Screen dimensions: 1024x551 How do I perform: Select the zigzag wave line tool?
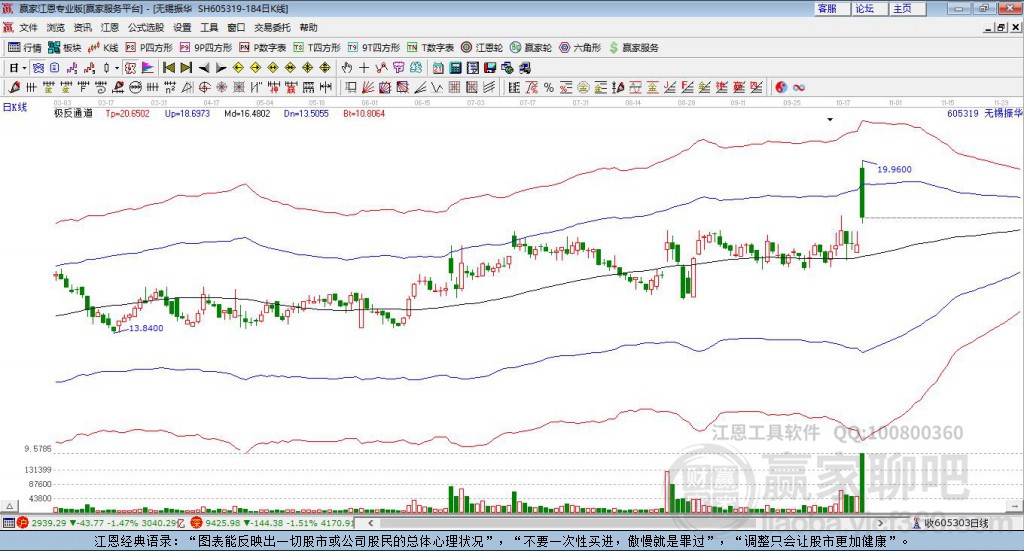pyautogui.click(x=436, y=87)
